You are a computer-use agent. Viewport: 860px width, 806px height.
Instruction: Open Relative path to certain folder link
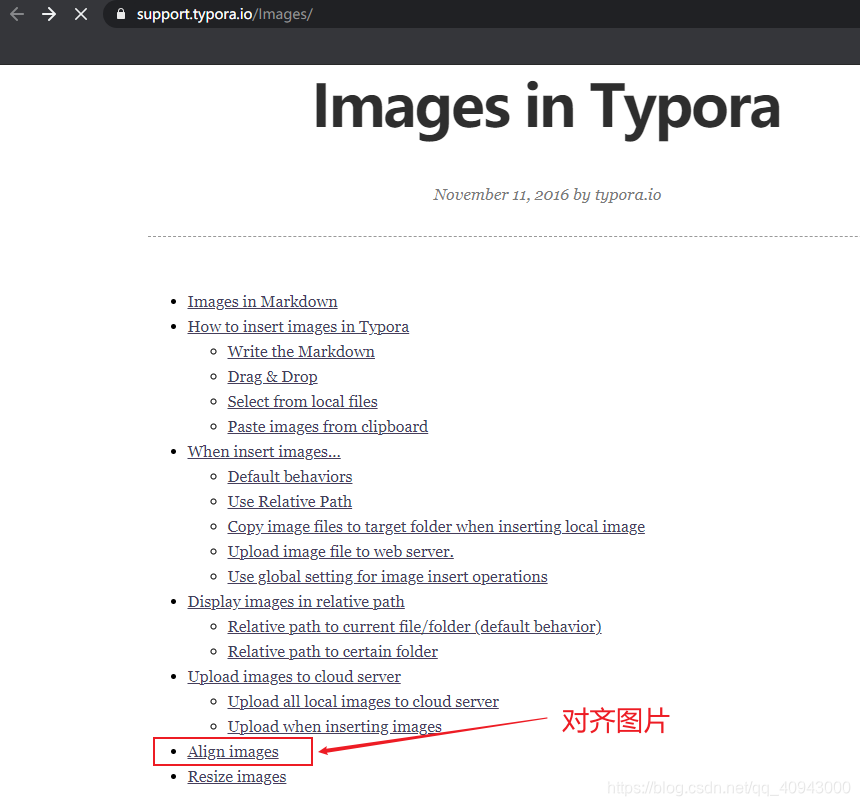(333, 651)
